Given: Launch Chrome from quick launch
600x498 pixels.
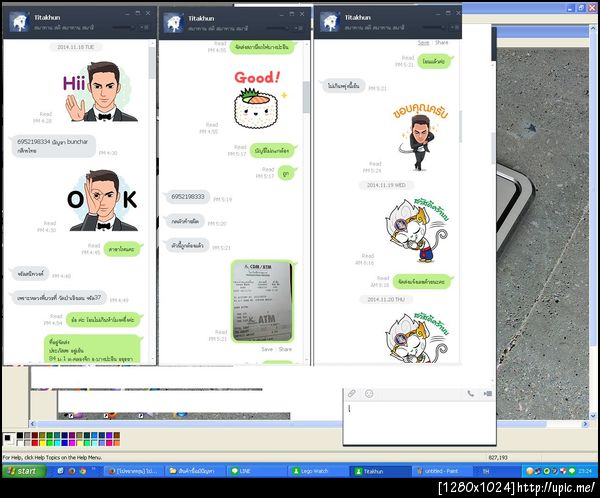Looking at the screenshot, I should [83, 471].
